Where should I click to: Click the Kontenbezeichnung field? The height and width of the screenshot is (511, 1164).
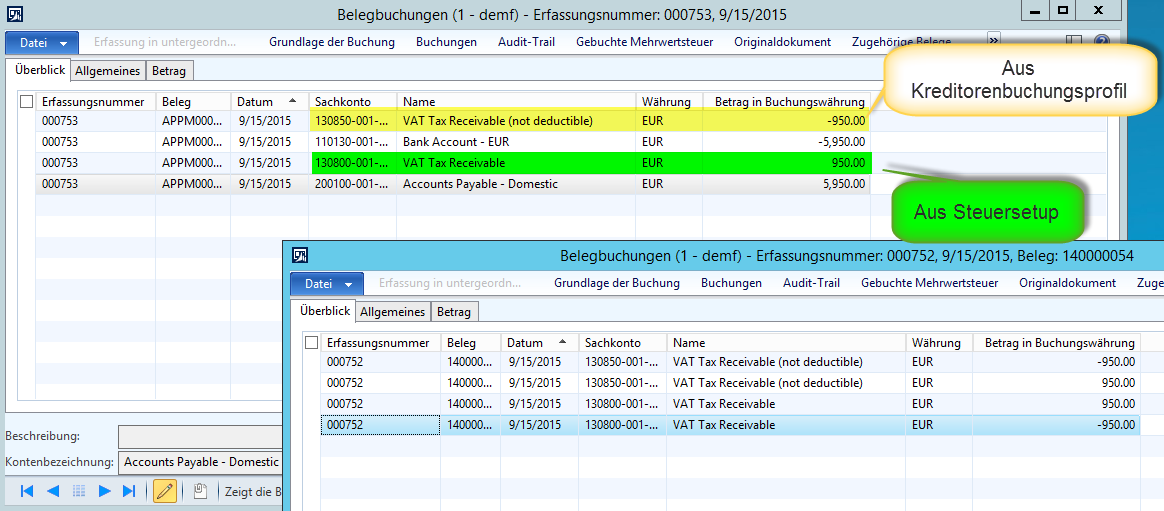coord(200,463)
